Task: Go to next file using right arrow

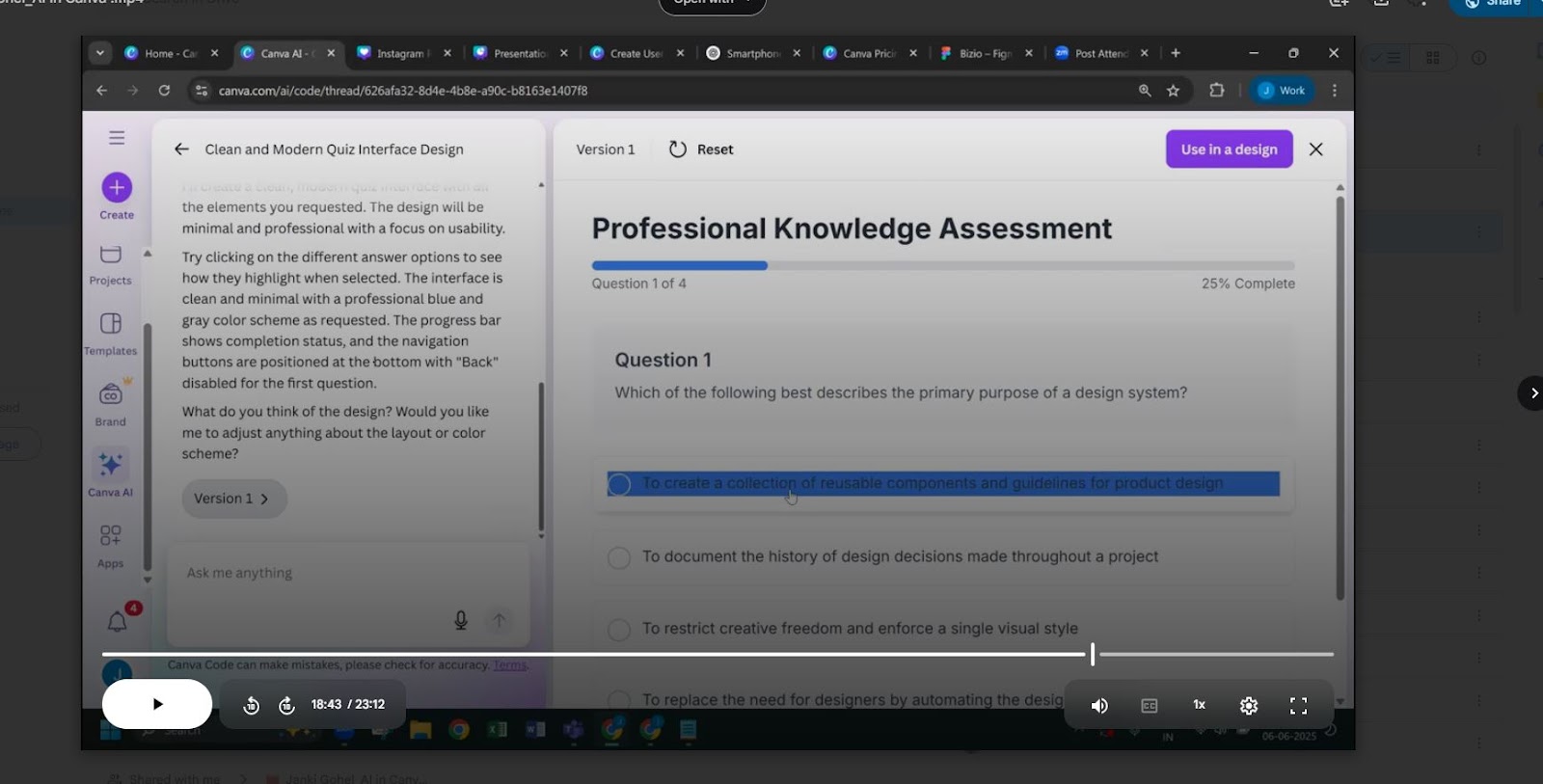Action: click(1531, 392)
